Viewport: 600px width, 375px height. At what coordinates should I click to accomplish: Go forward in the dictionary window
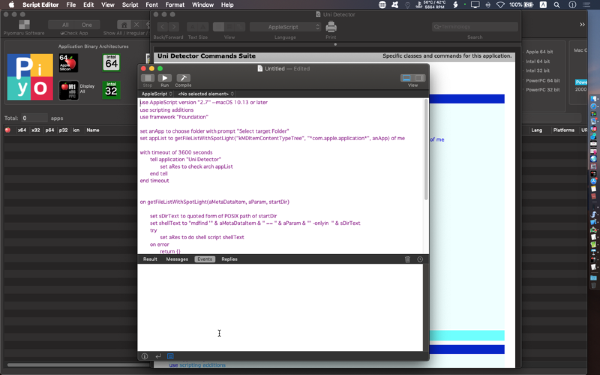(174, 27)
